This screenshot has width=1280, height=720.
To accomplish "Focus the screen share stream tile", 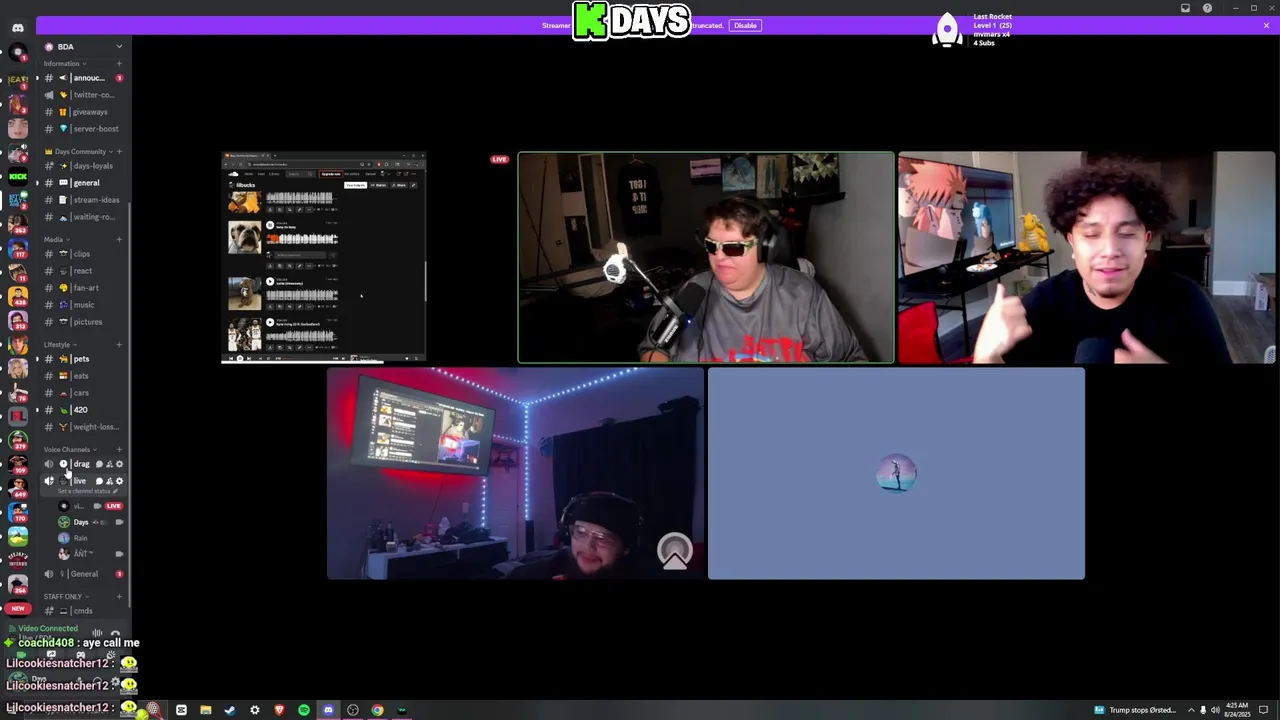I will click(324, 258).
